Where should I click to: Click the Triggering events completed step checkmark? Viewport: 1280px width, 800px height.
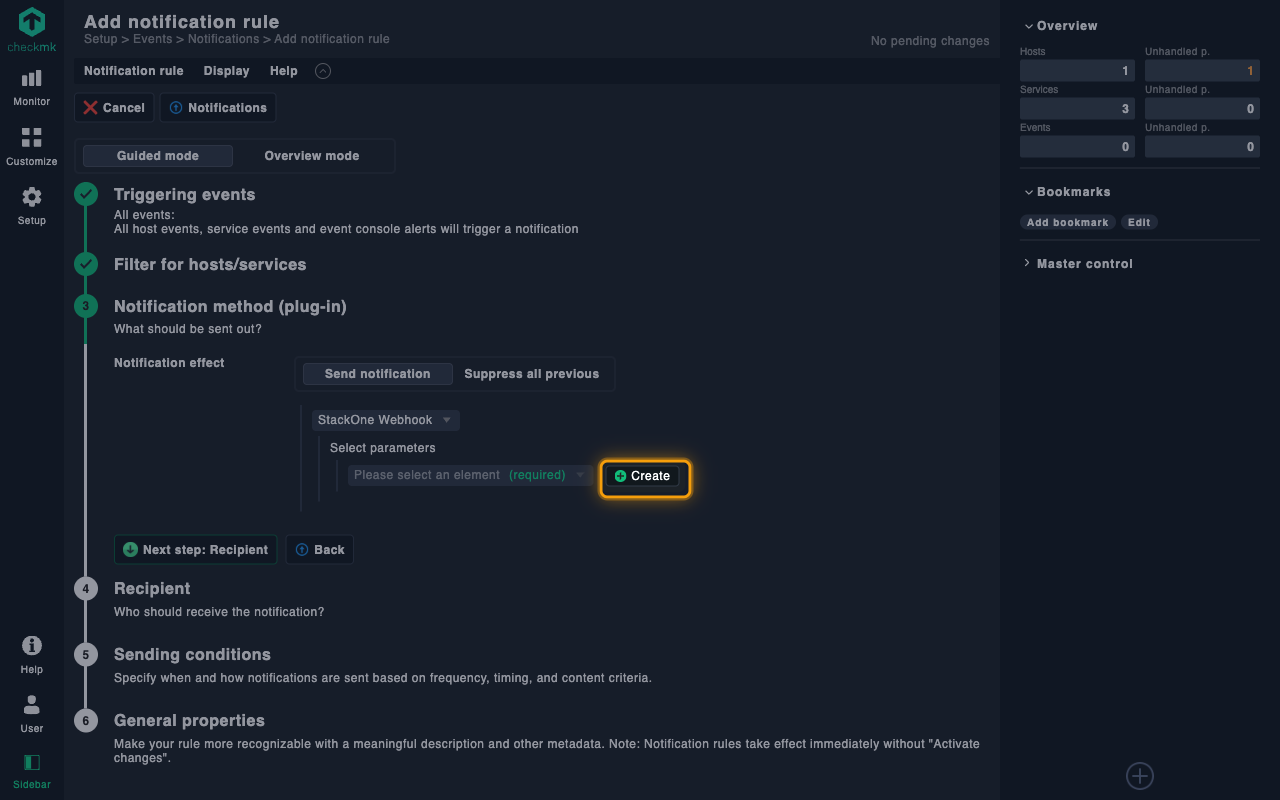(x=86, y=194)
